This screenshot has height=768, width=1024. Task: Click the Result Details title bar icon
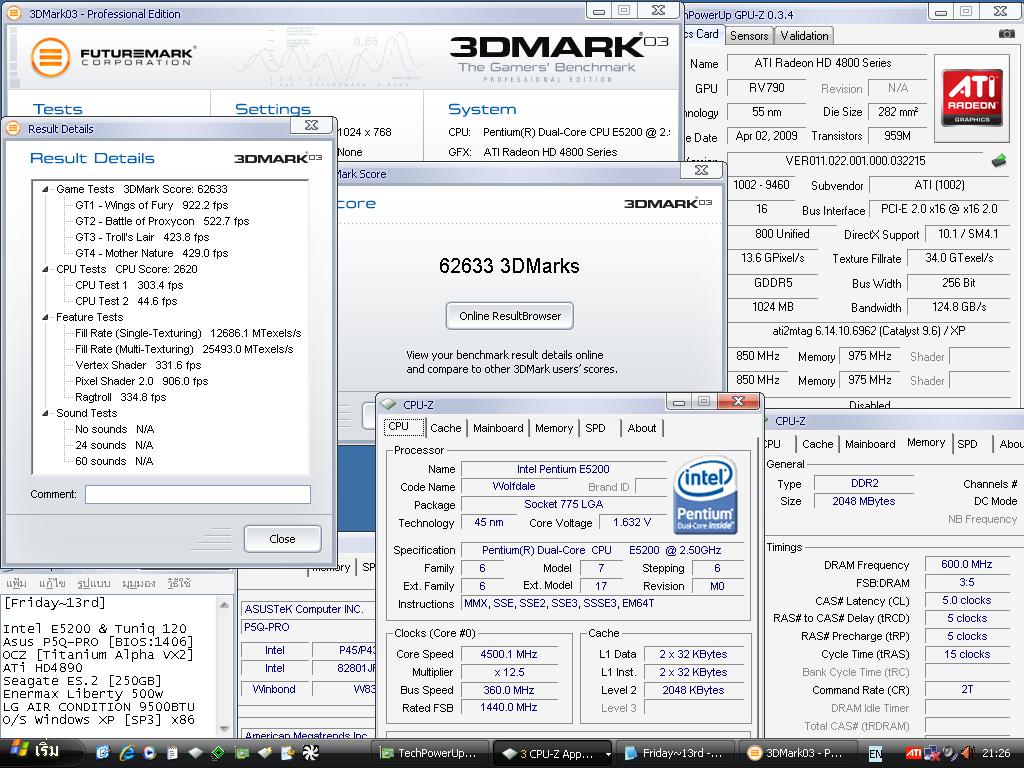coord(13,129)
